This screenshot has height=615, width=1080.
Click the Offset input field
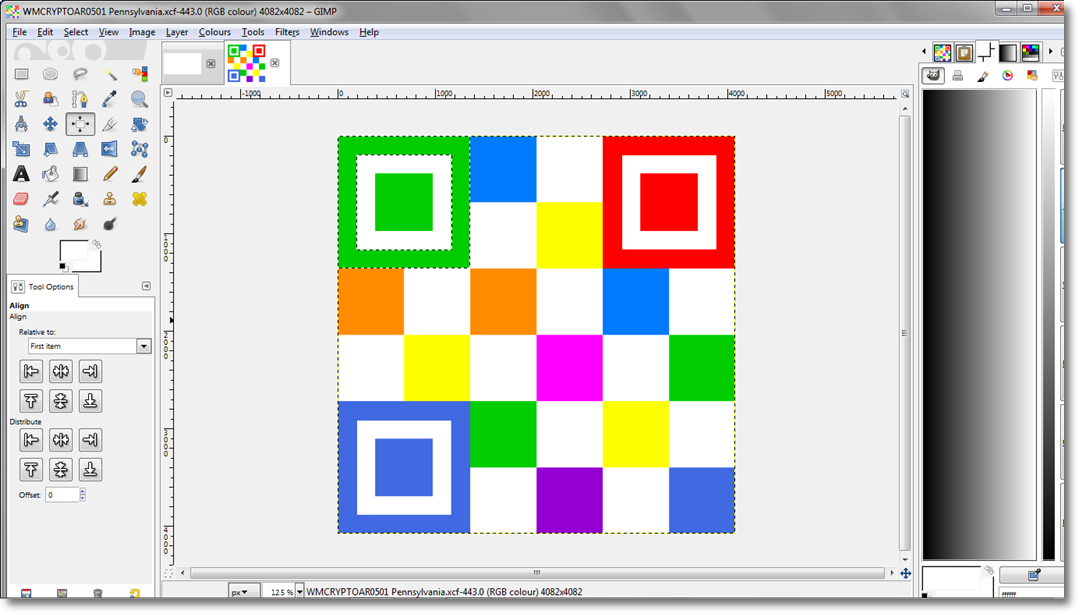(62, 495)
